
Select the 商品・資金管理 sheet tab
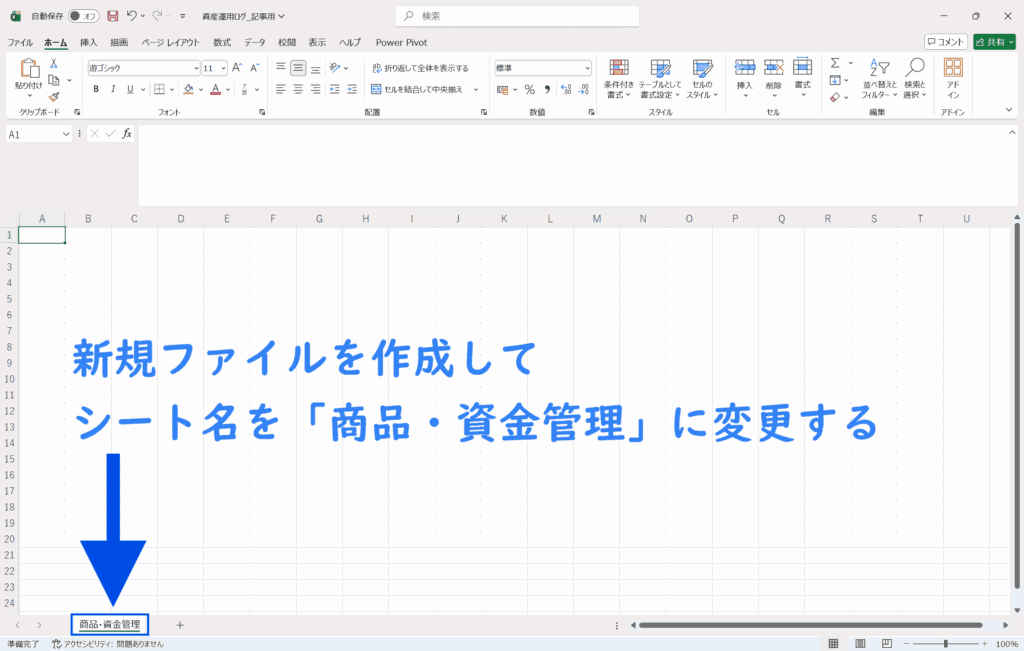110,625
